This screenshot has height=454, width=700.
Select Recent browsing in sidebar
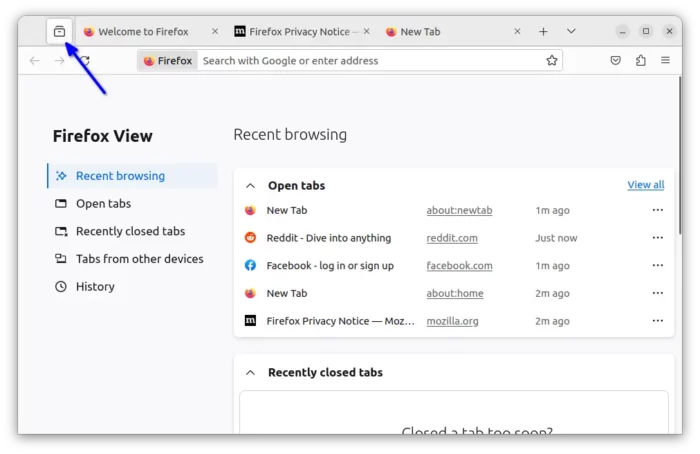[x=132, y=176]
